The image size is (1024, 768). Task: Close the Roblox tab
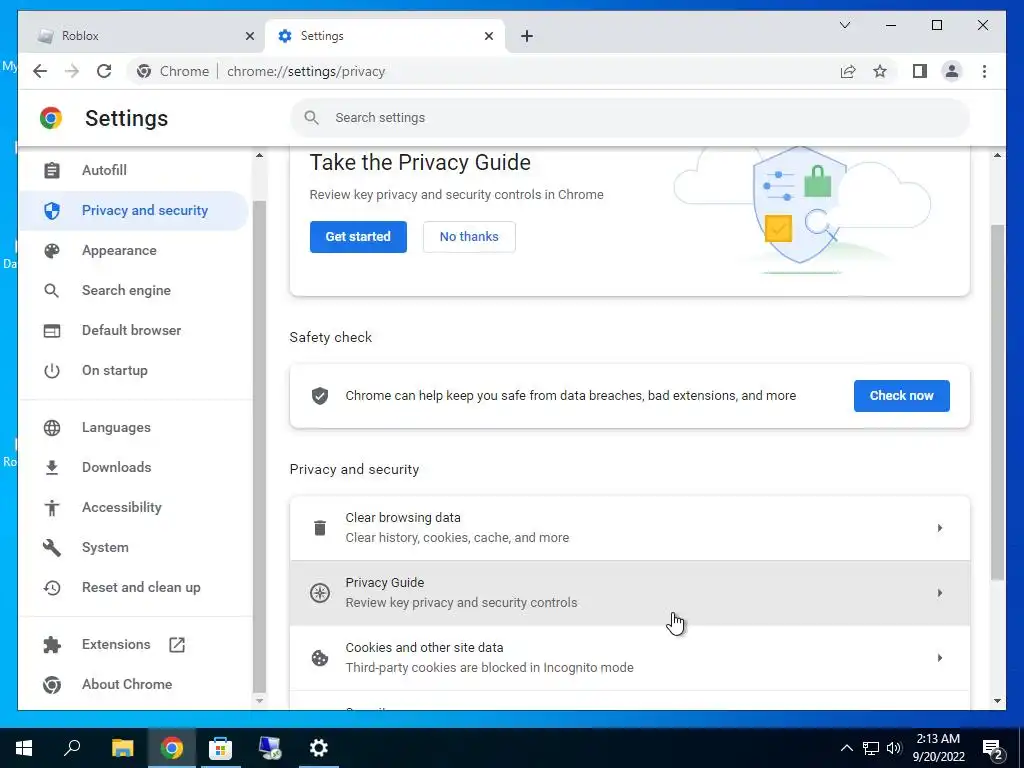point(249,36)
